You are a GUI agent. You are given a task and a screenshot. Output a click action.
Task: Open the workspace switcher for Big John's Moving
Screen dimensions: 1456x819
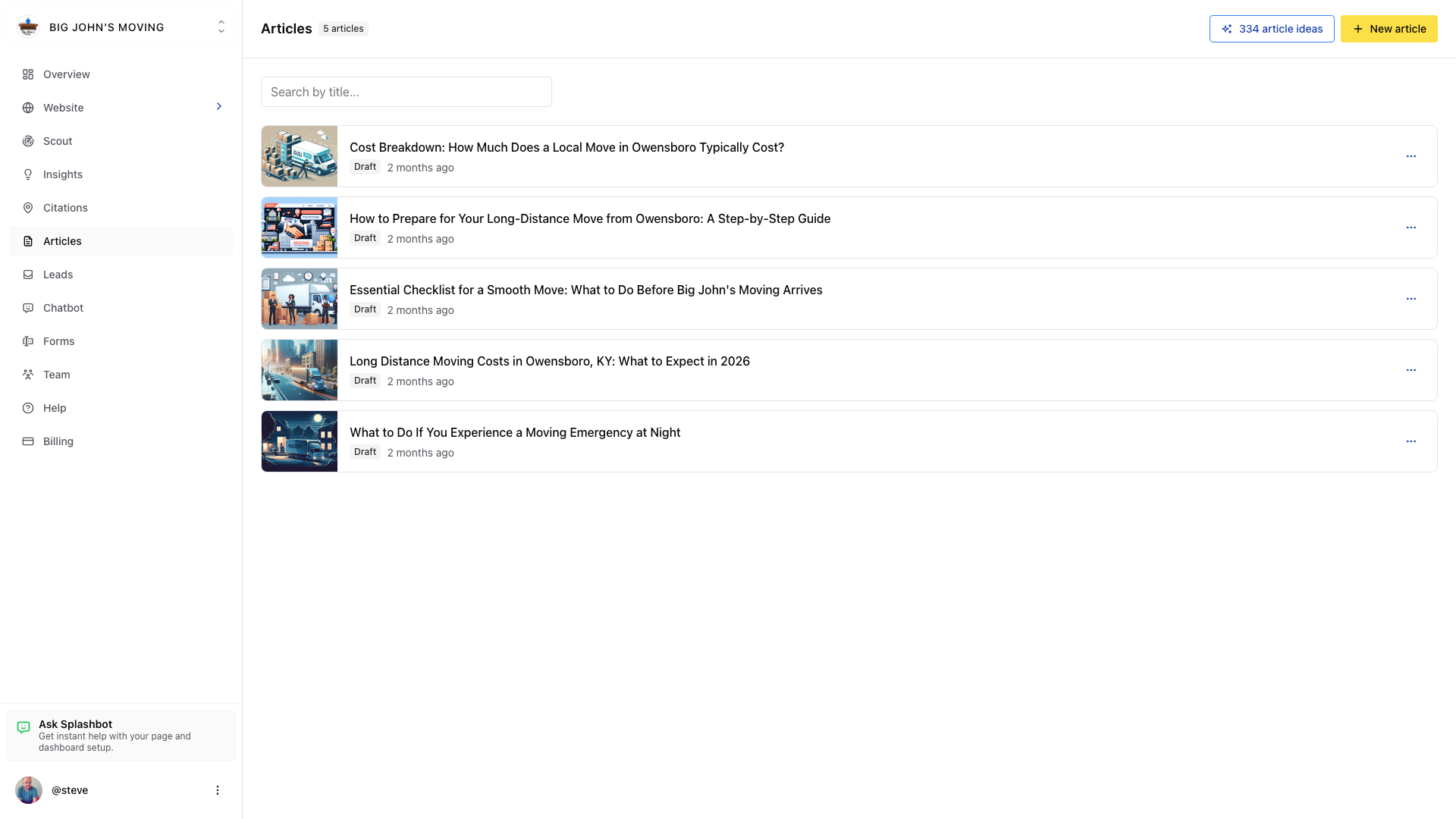221,27
